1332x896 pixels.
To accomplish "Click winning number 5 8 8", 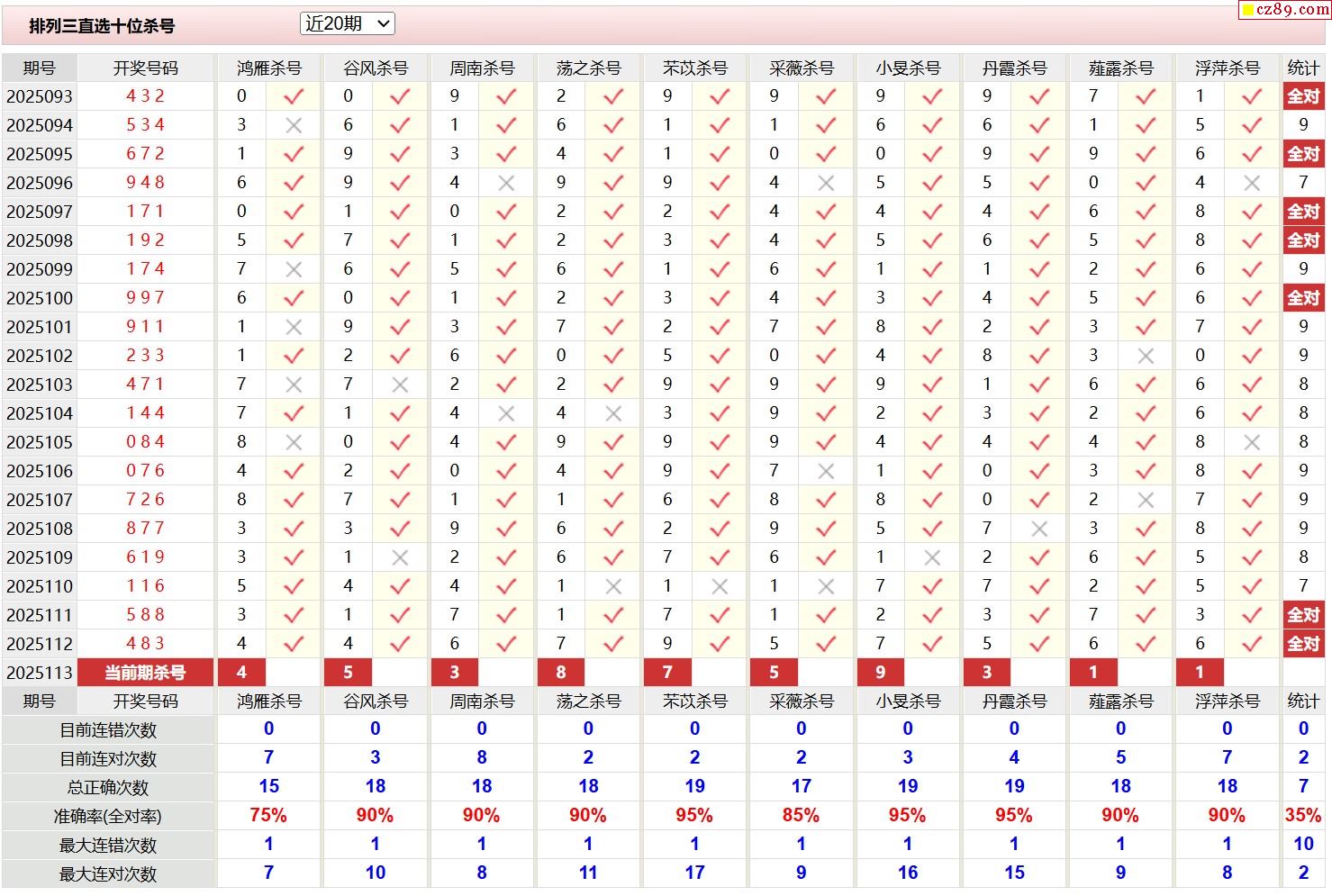I will click(x=146, y=614).
